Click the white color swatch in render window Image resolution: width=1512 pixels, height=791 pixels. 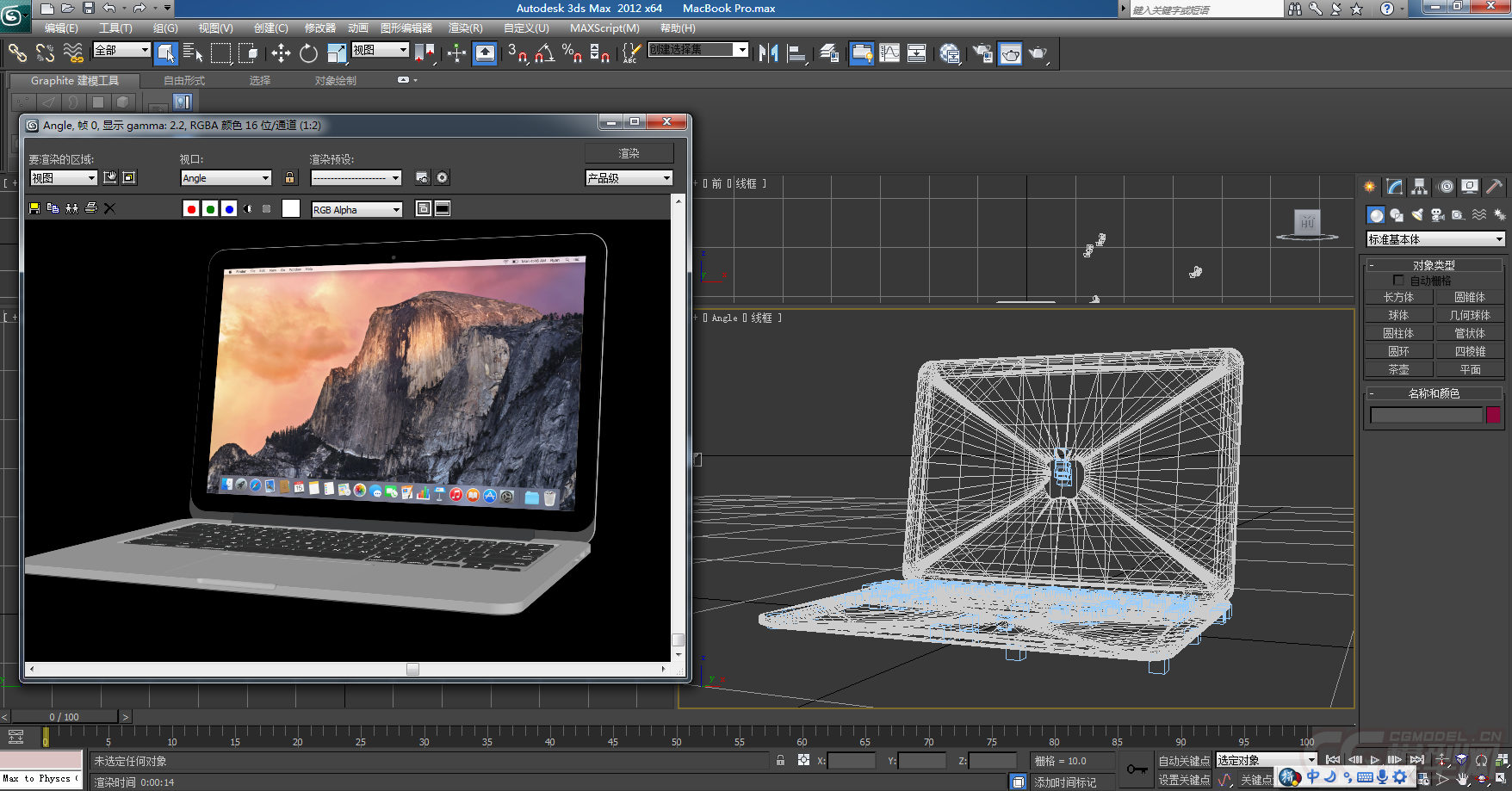coord(291,208)
